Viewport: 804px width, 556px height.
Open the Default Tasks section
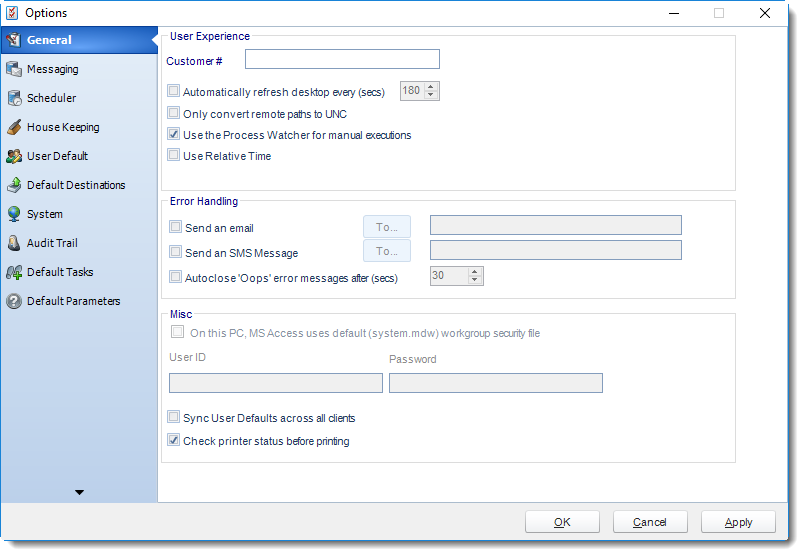(79, 272)
